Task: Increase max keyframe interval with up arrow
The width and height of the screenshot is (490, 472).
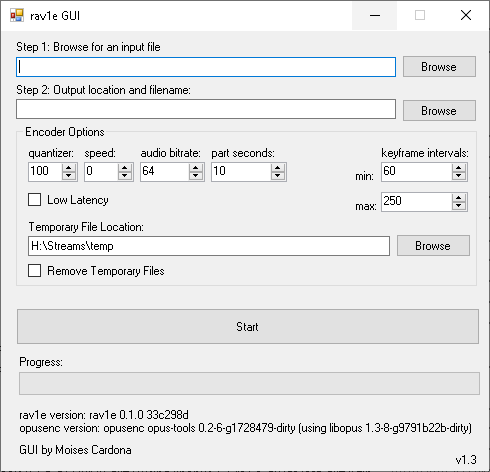Action: (x=459, y=198)
